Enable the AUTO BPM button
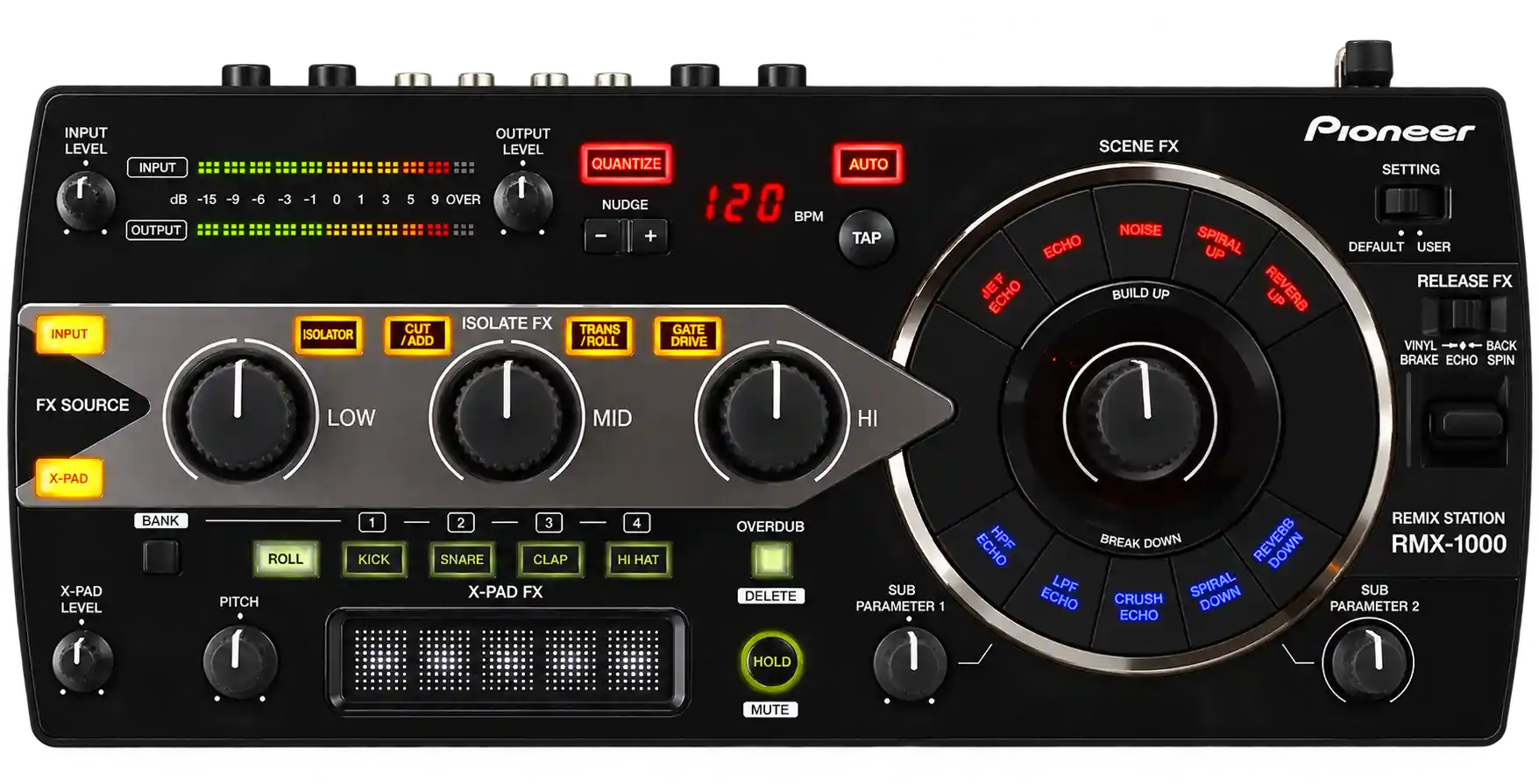The width and height of the screenshot is (1539, 784). [x=868, y=164]
